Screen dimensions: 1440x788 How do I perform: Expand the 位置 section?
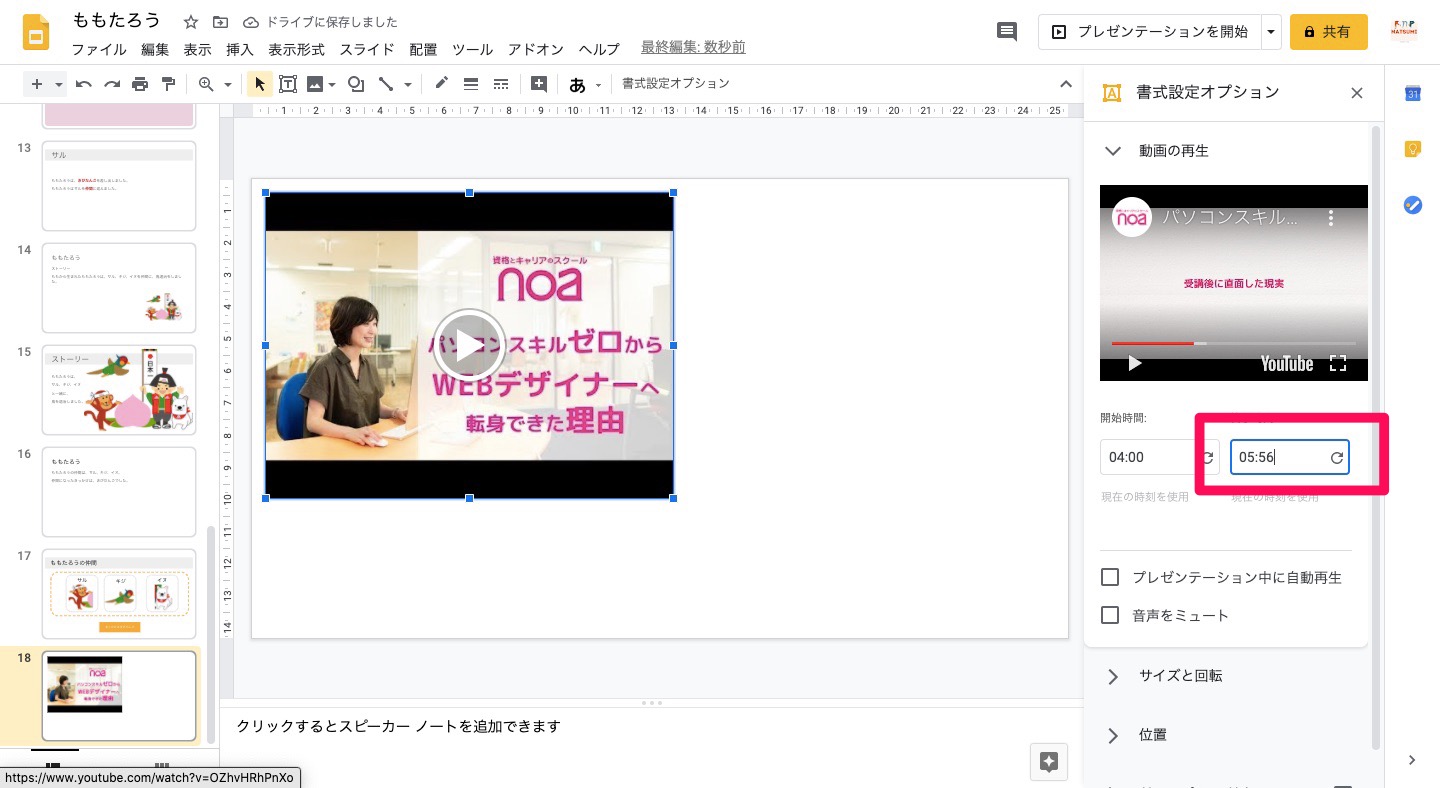1112,735
